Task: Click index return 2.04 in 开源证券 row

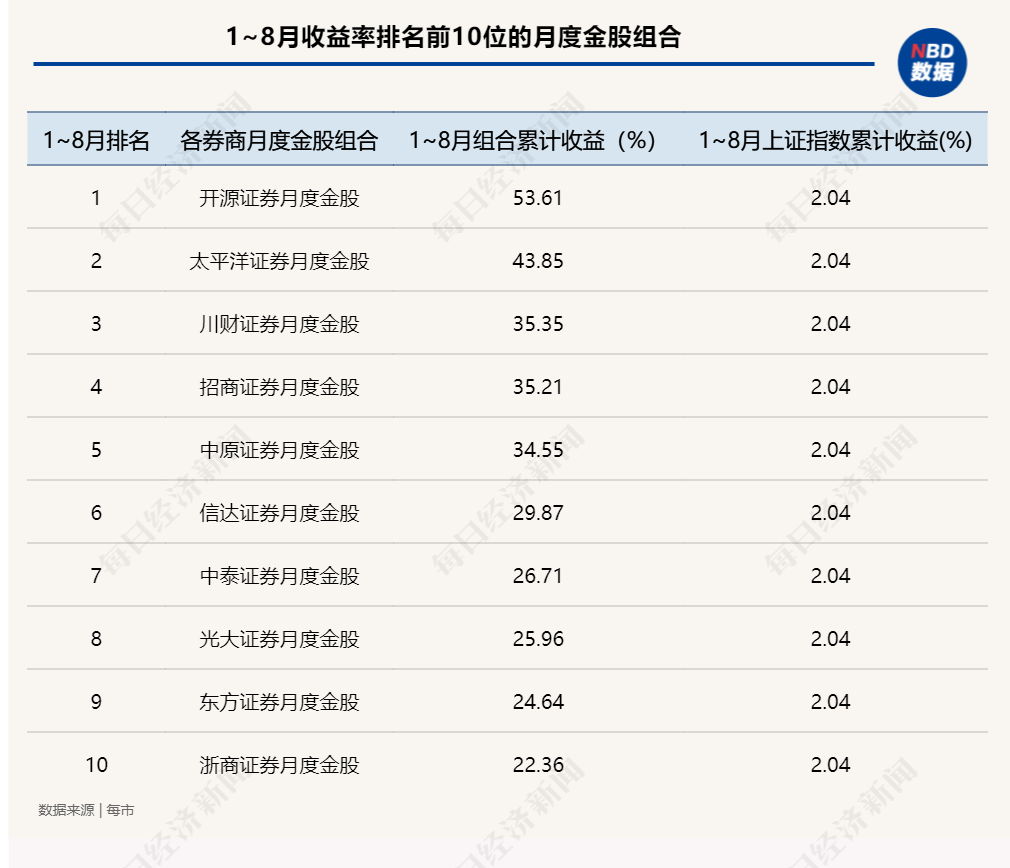Action: [830, 198]
